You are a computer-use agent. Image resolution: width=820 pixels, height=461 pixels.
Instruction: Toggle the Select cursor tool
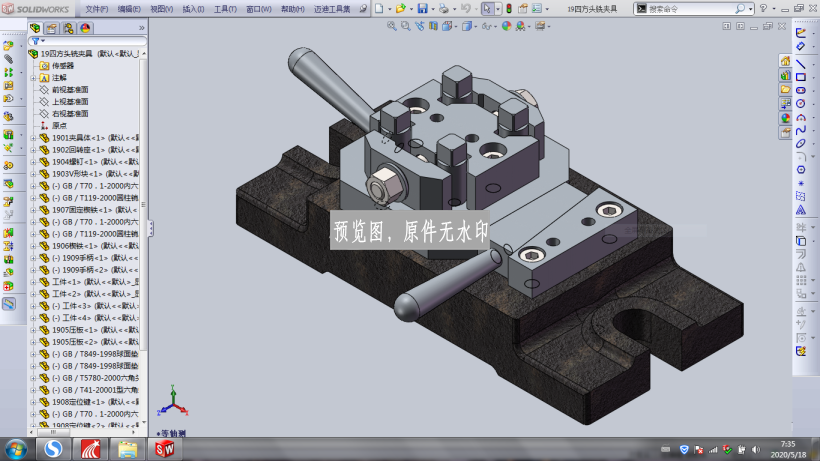[x=487, y=8]
